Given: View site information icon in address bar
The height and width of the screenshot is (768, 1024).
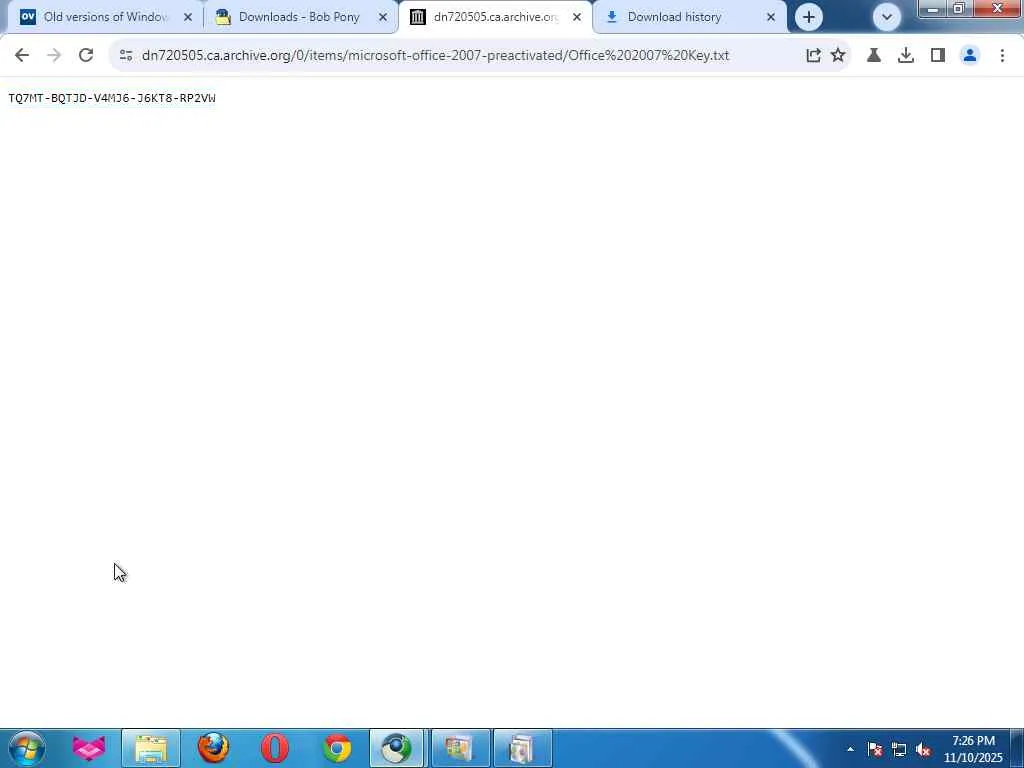Looking at the screenshot, I should (126, 56).
